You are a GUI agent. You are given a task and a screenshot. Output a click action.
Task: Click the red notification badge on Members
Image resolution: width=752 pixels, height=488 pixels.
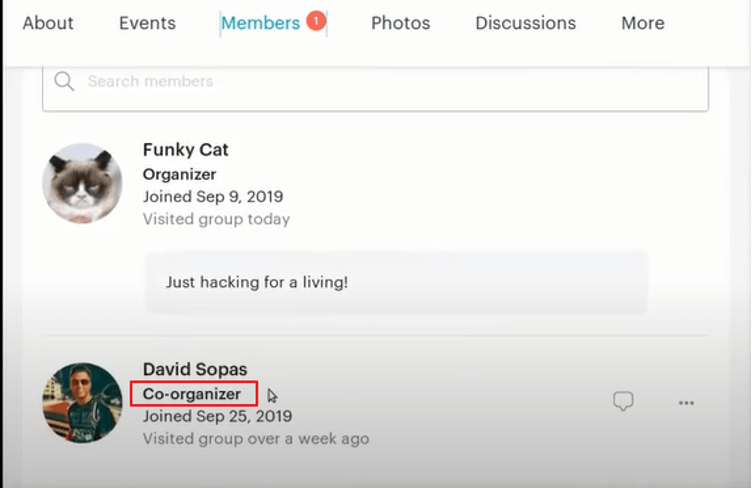click(x=316, y=20)
